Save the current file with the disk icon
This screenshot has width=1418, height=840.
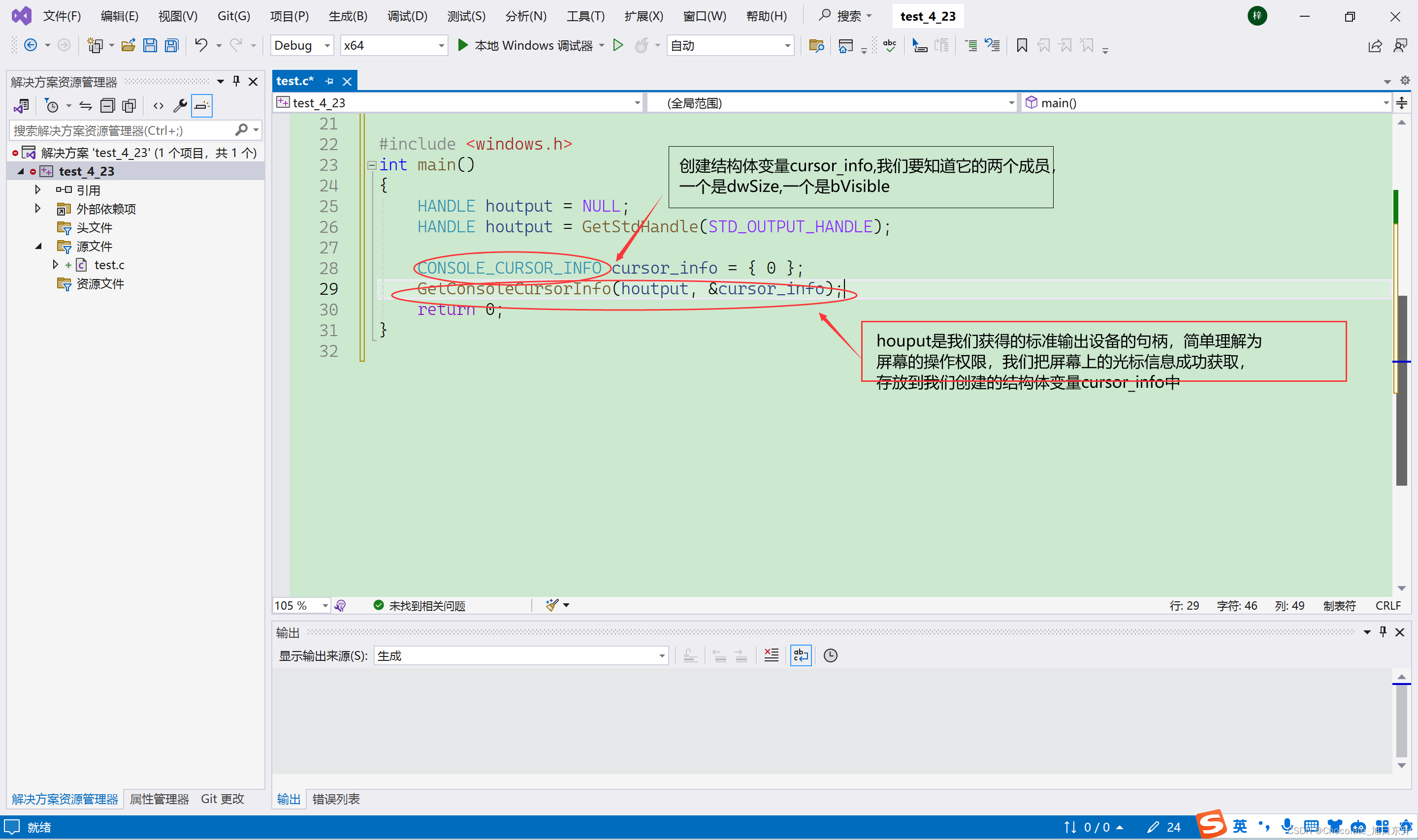tap(150, 45)
